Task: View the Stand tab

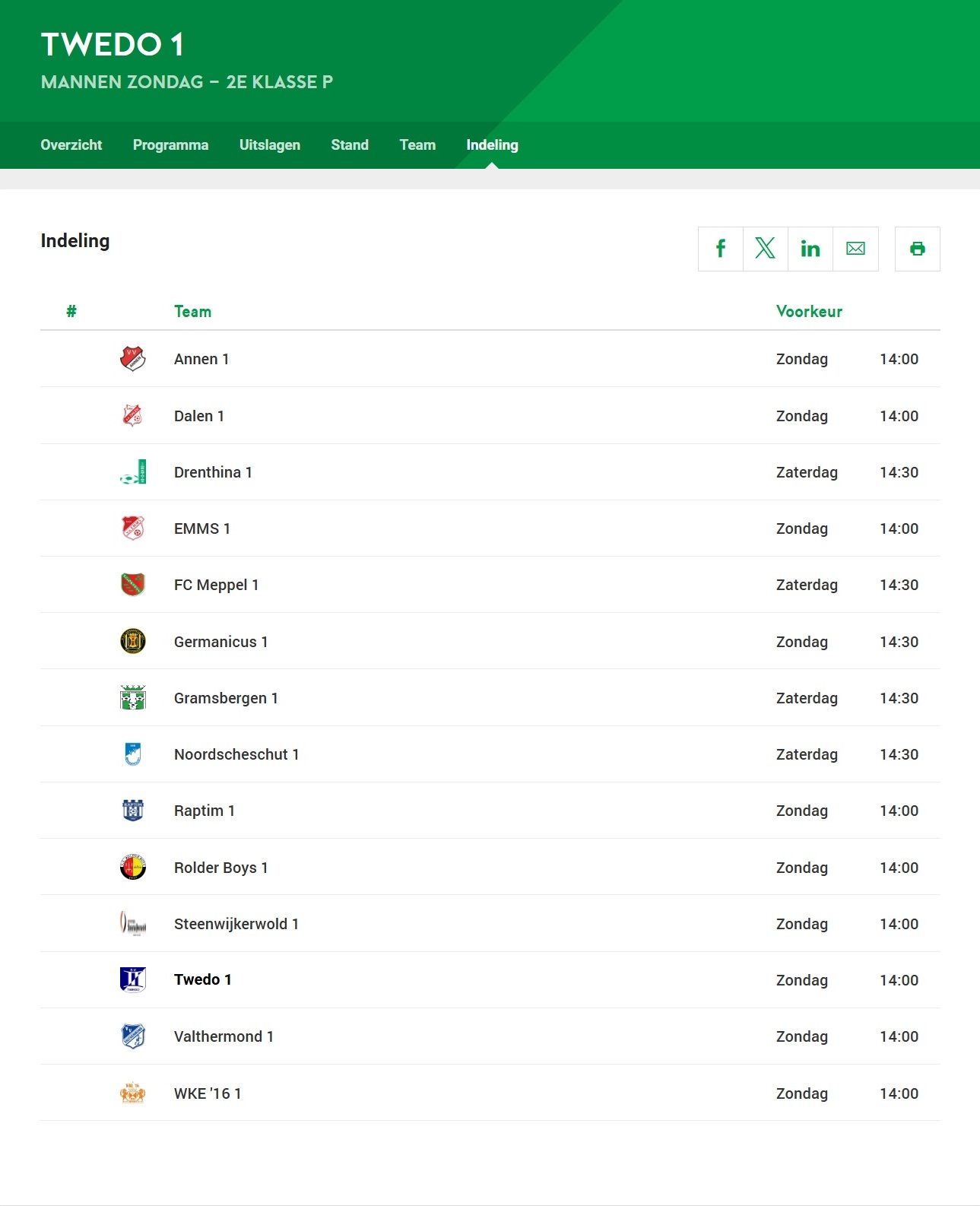Action: (x=350, y=145)
